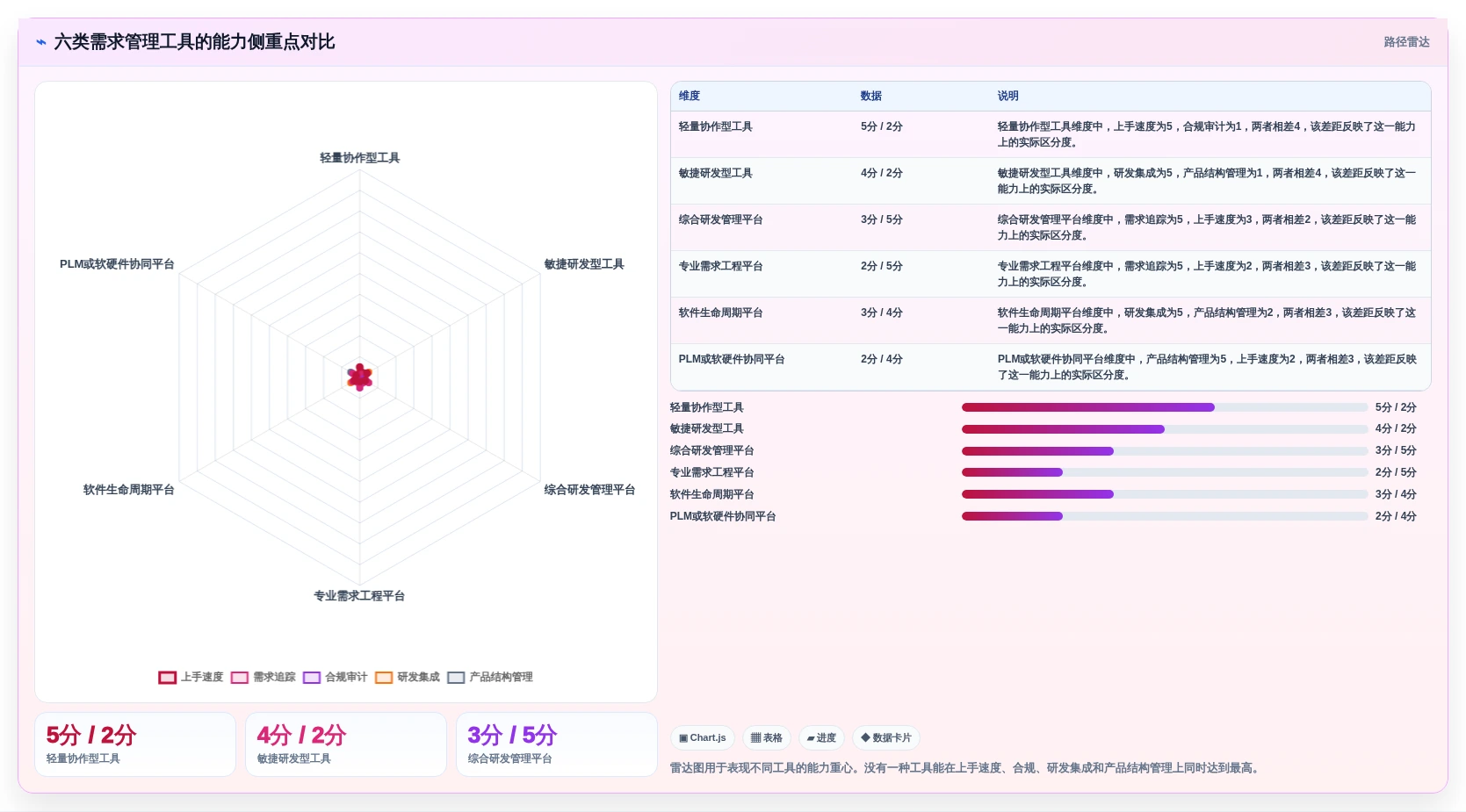
Task: Click the radar axis label 综合研发管理平台
Action: pos(589,490)
